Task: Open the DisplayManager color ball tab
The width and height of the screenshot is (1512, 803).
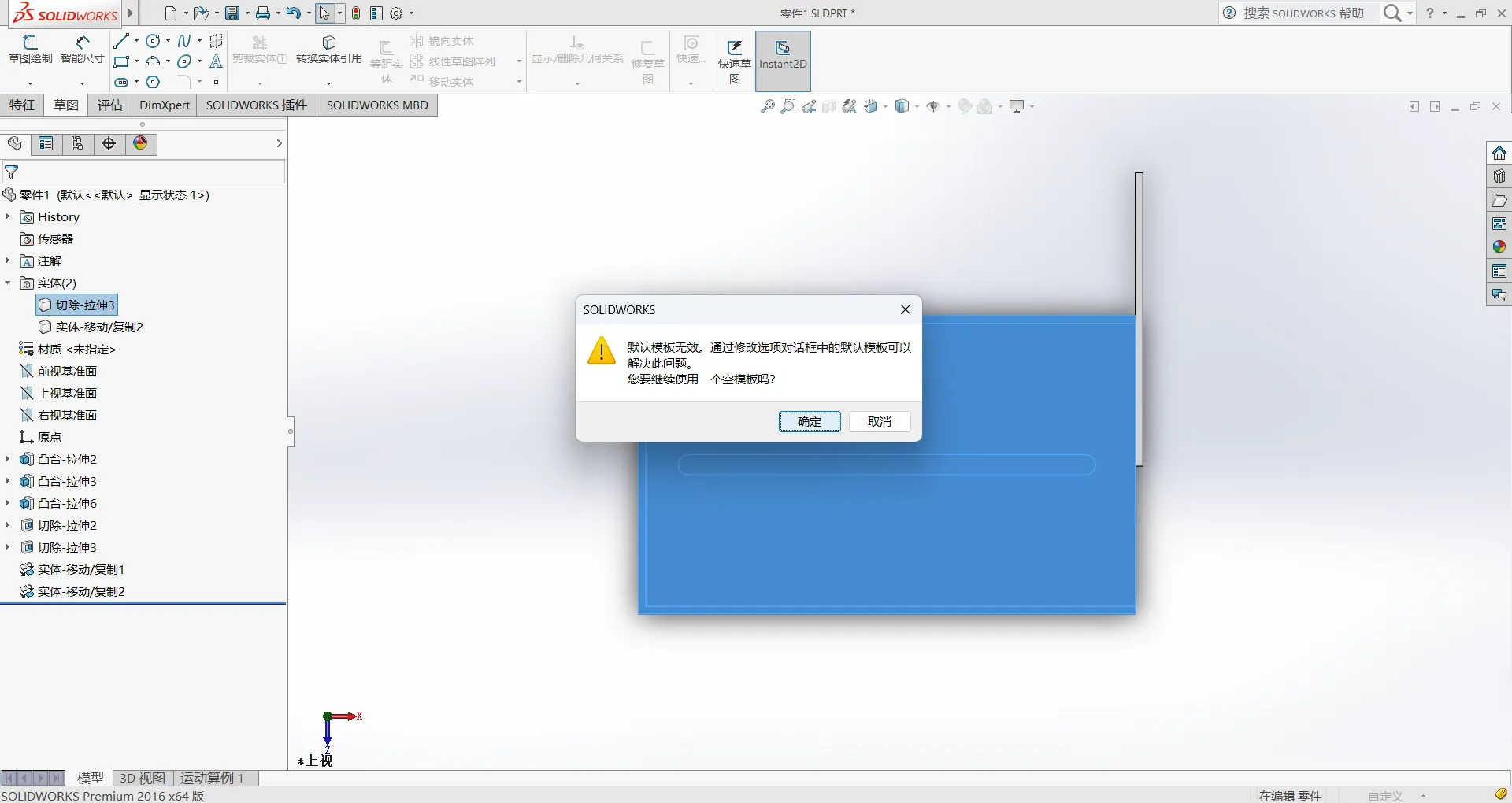Action: click(x=140, y=143)
